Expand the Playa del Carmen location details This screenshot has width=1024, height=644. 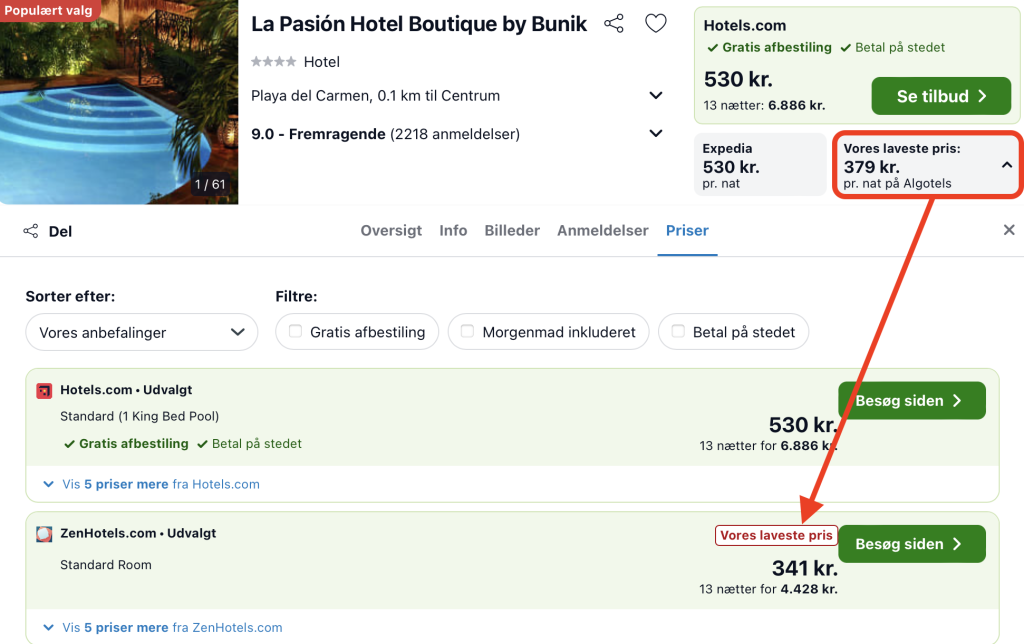pyautogui.click(x=656, y=96)
